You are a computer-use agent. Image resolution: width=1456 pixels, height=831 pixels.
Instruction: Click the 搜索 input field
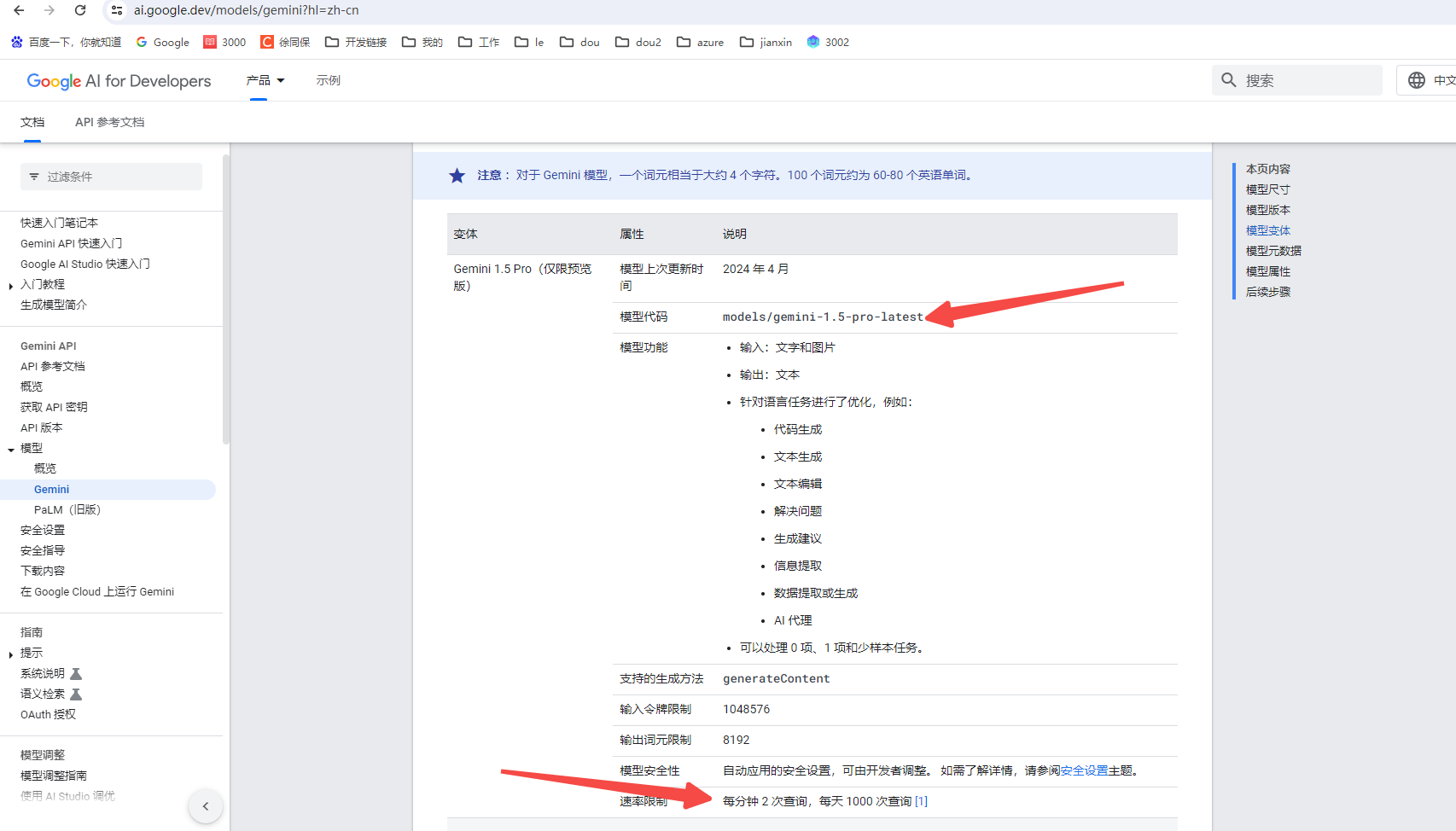[x=1297, y=80]
